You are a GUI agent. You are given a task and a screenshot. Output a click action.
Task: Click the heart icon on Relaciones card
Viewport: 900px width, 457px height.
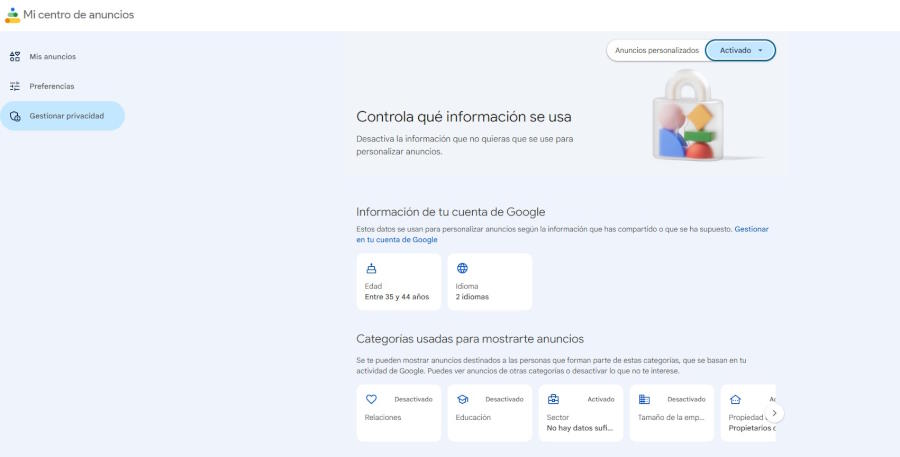click(x=371, y=399)
